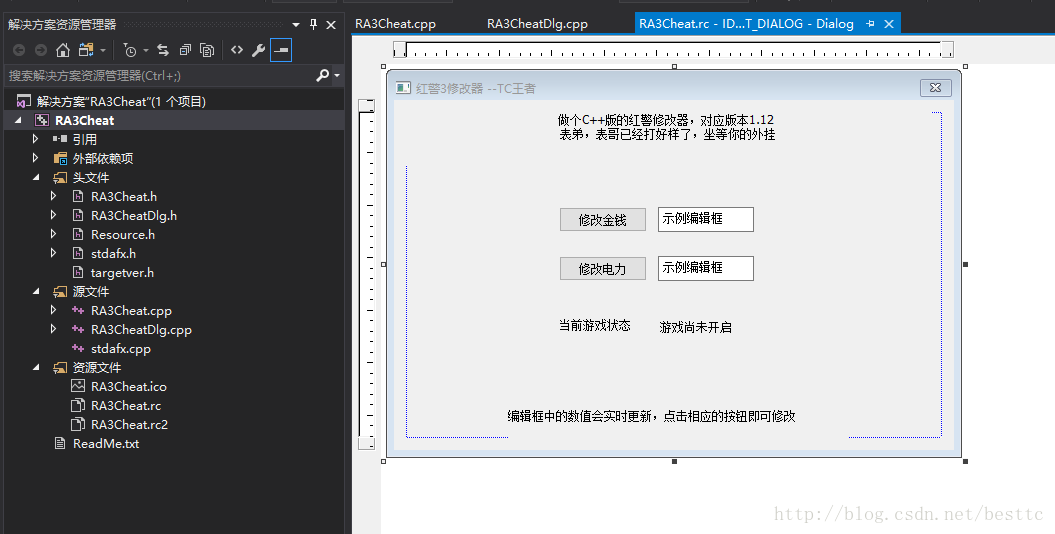Select the 修改金钱 button in dialog
The height and width of the screenshot is (534, 1055).
click(603, 219)
